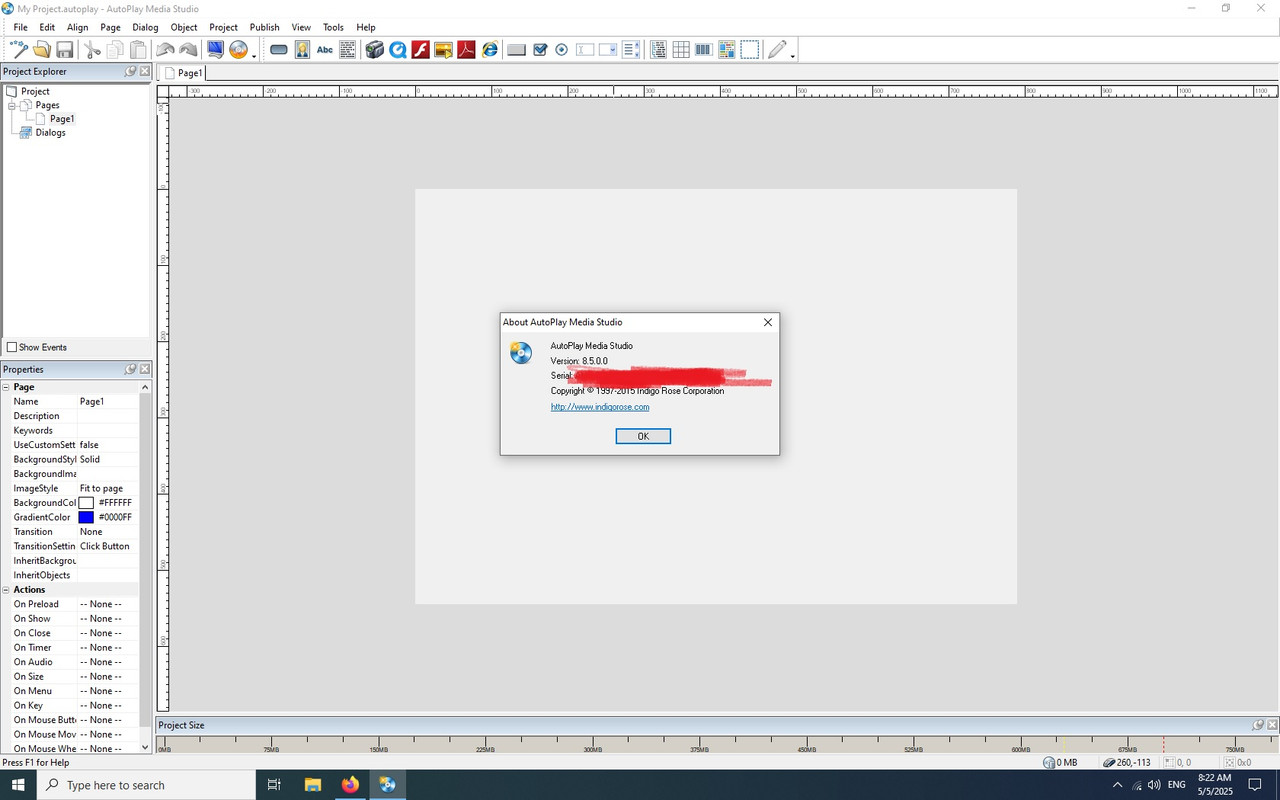
Task: Toggle the pin on the Project Size panel
Action: [1258, 725]
